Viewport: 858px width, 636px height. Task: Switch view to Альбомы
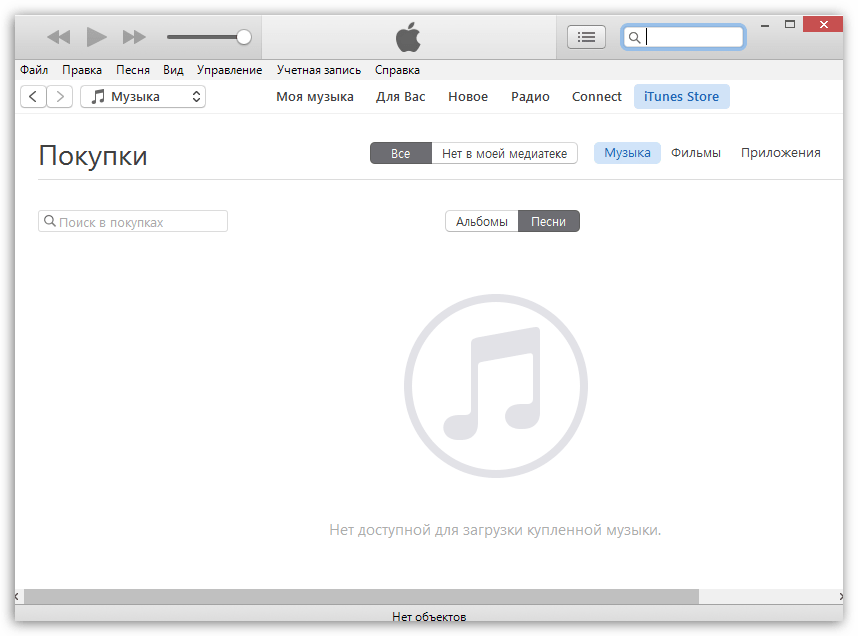[x=482, y=222]
